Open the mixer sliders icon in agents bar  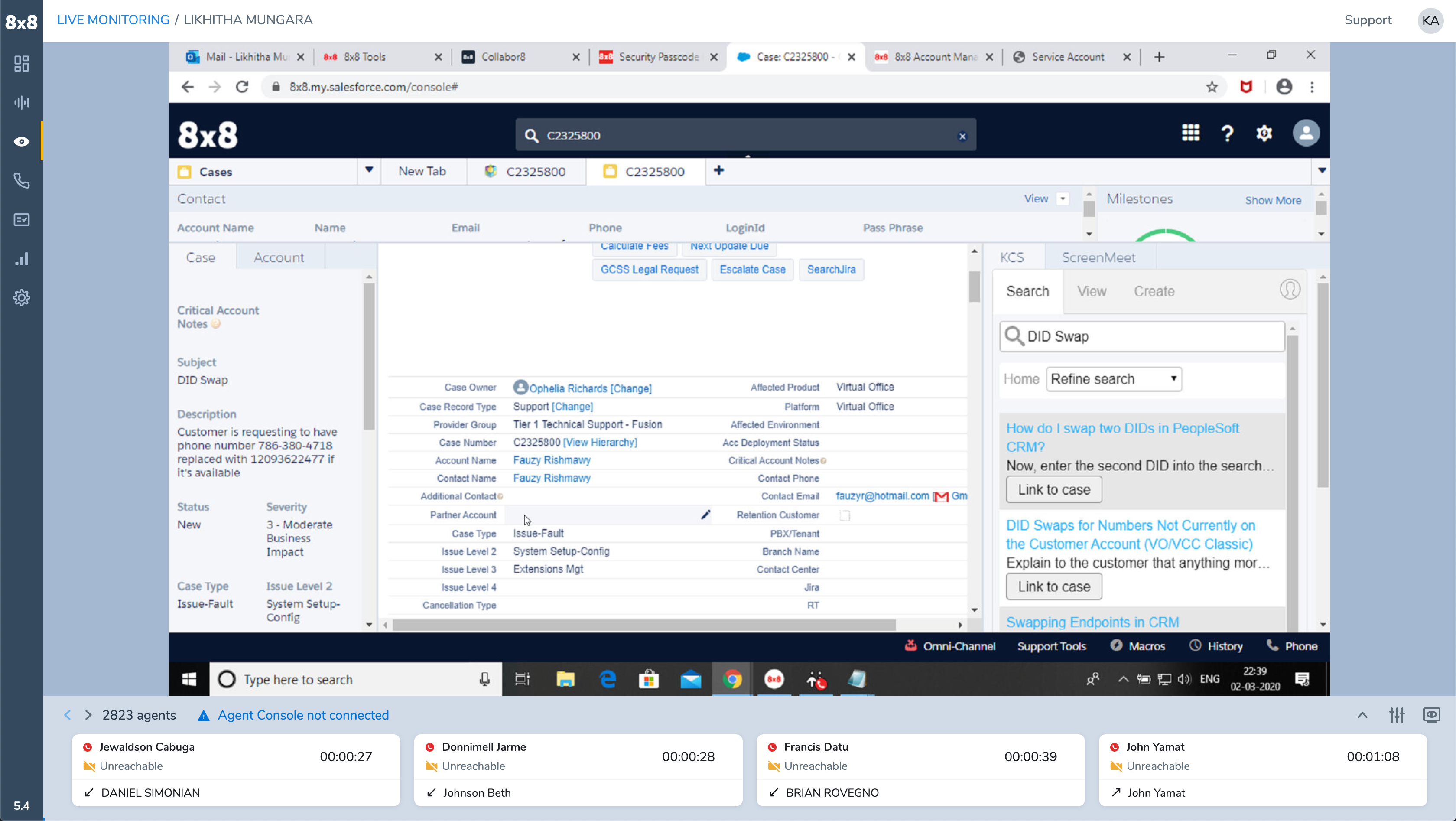[x=1397, y=715]
